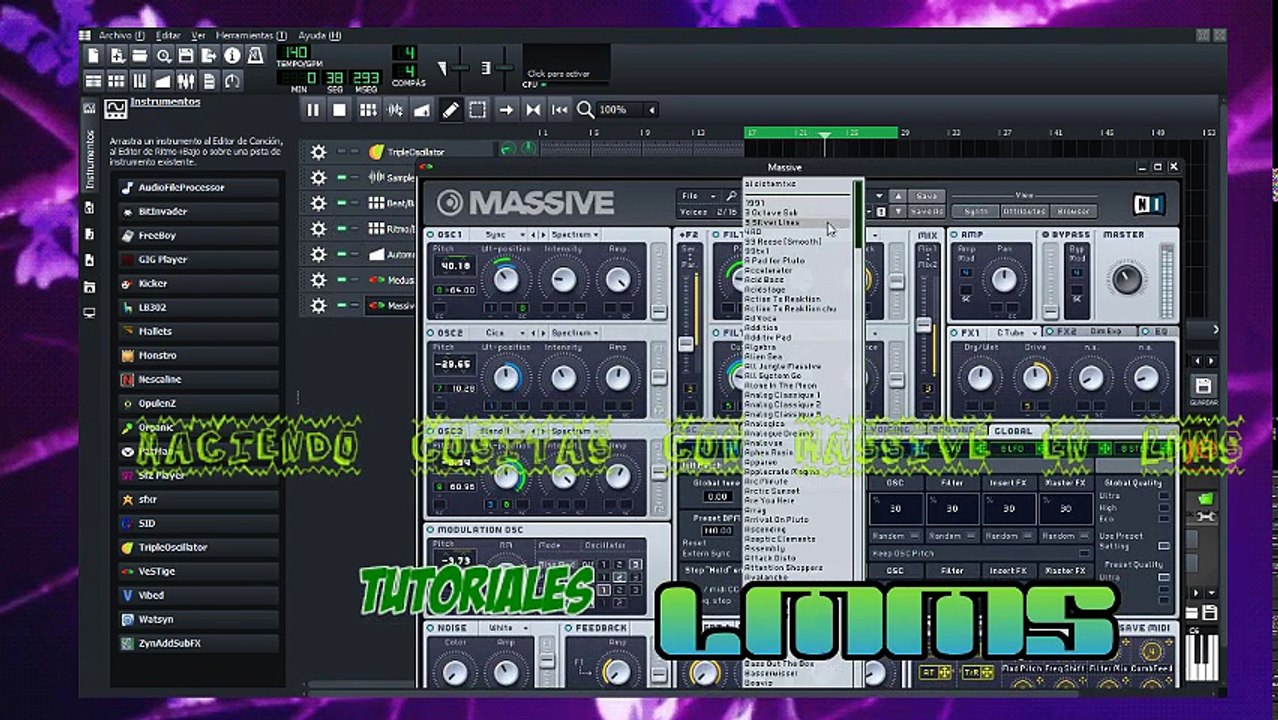The image size is (1278, 720).
Task: Select Vibed instrument in sidebar
Action: [197, 595]
